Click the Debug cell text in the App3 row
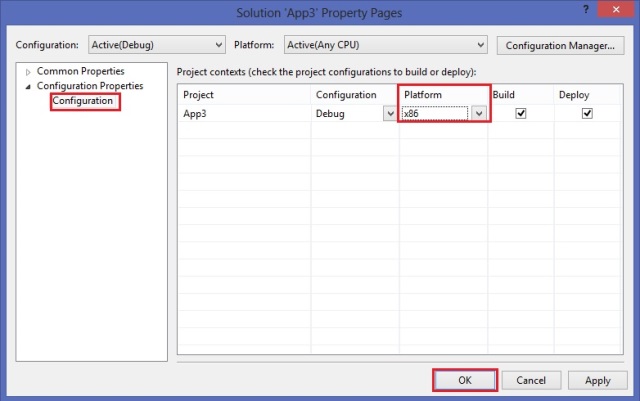The height and width of the screenshot is (401, 640). 330,114
